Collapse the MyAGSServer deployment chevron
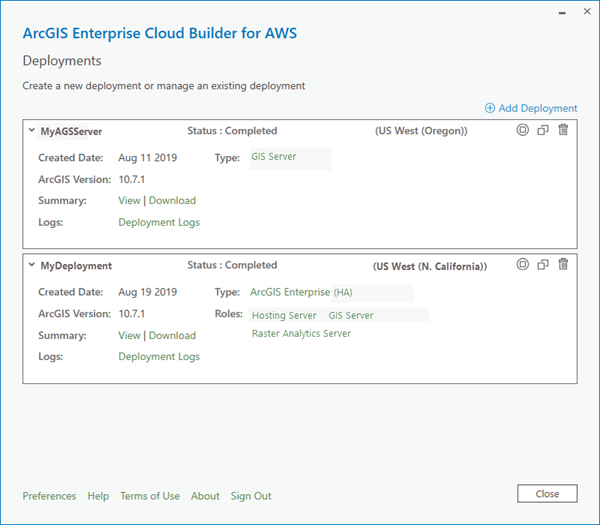The width and height of the screenshot is (600, 525). click(x=32, y=130)
